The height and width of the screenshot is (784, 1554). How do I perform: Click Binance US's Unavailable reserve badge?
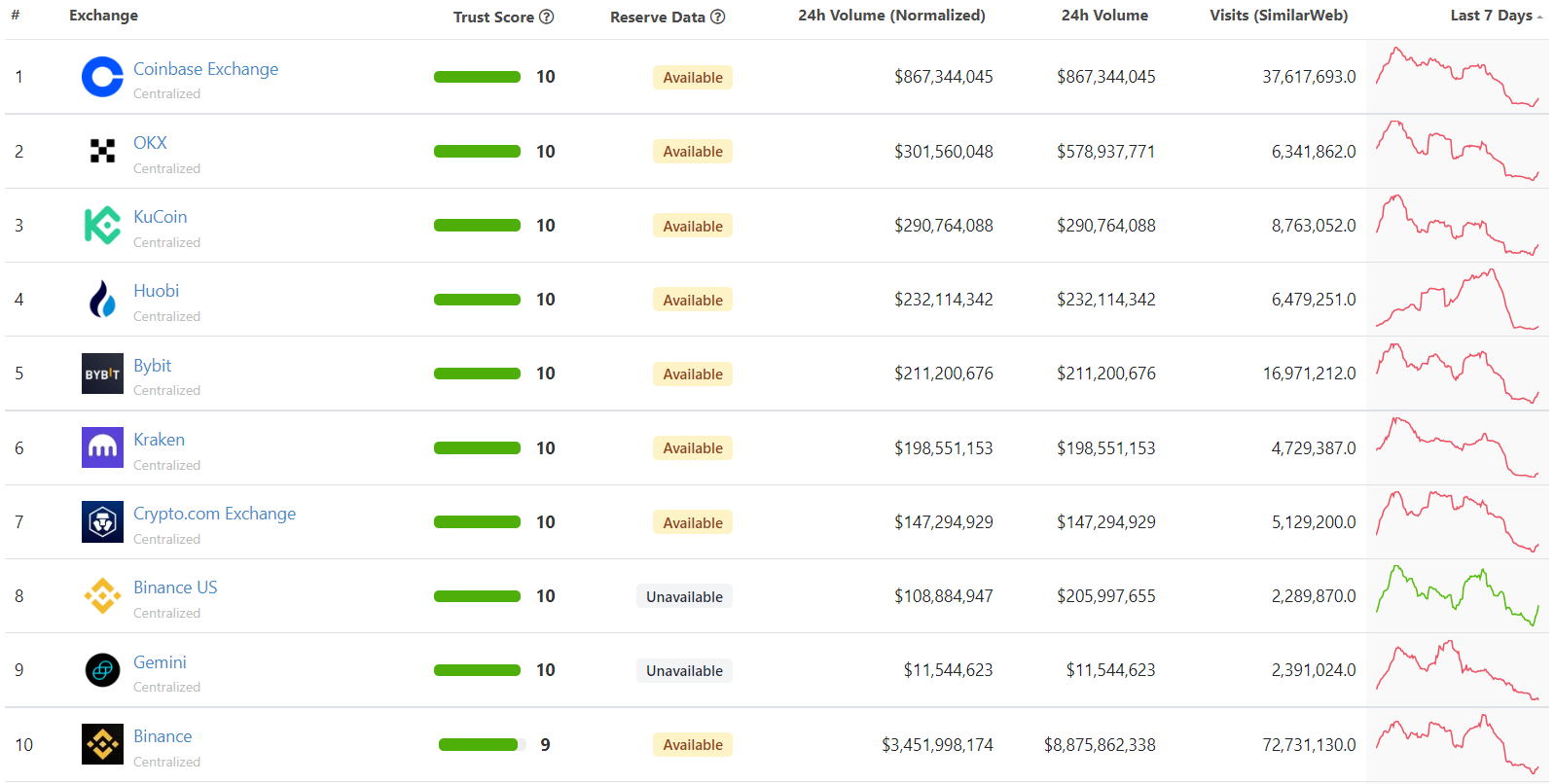tap(685, 596)
